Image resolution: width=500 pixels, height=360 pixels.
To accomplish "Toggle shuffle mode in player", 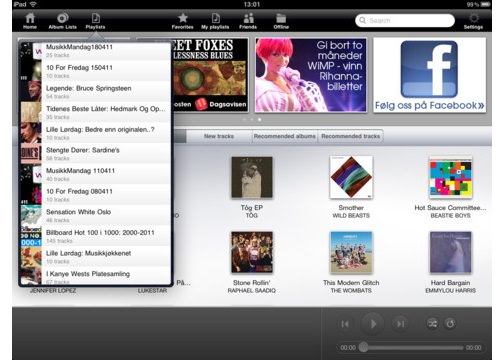I will 432,323.
